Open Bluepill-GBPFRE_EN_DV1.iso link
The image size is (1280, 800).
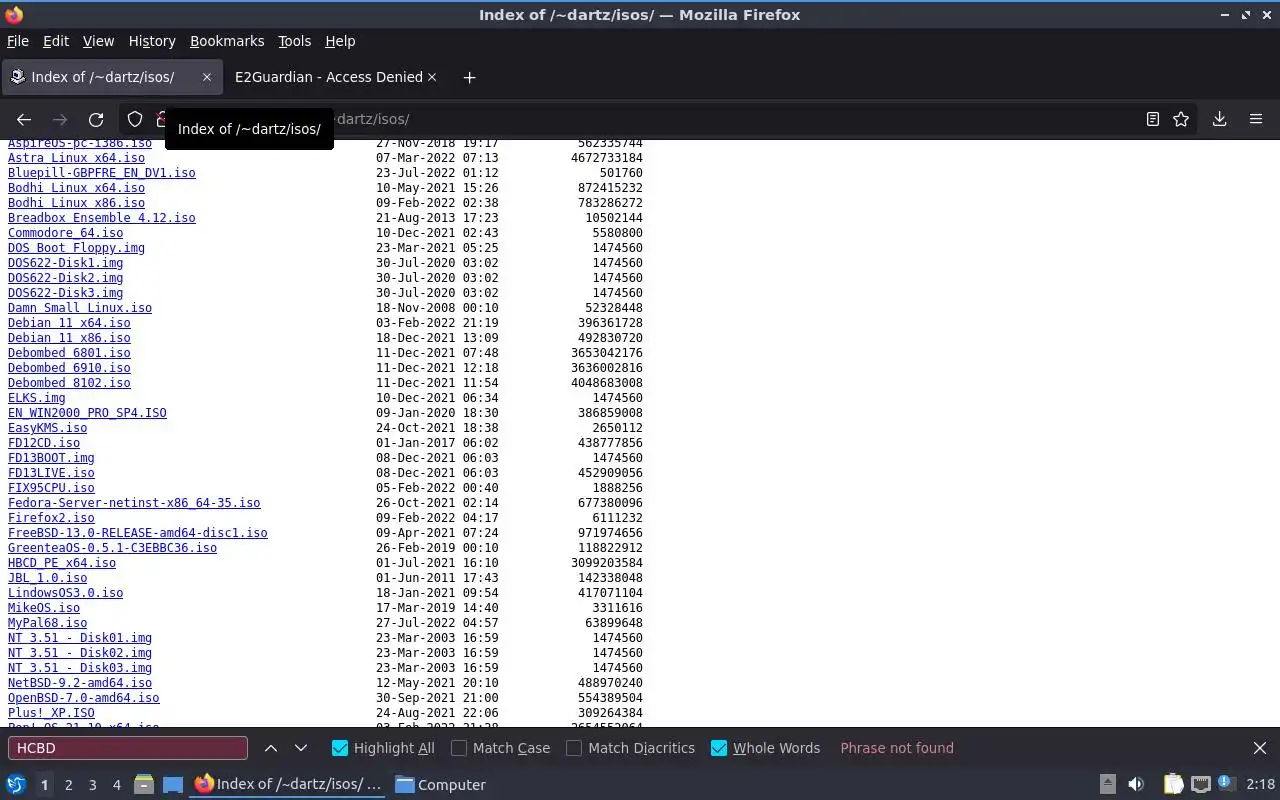[102, 173]
